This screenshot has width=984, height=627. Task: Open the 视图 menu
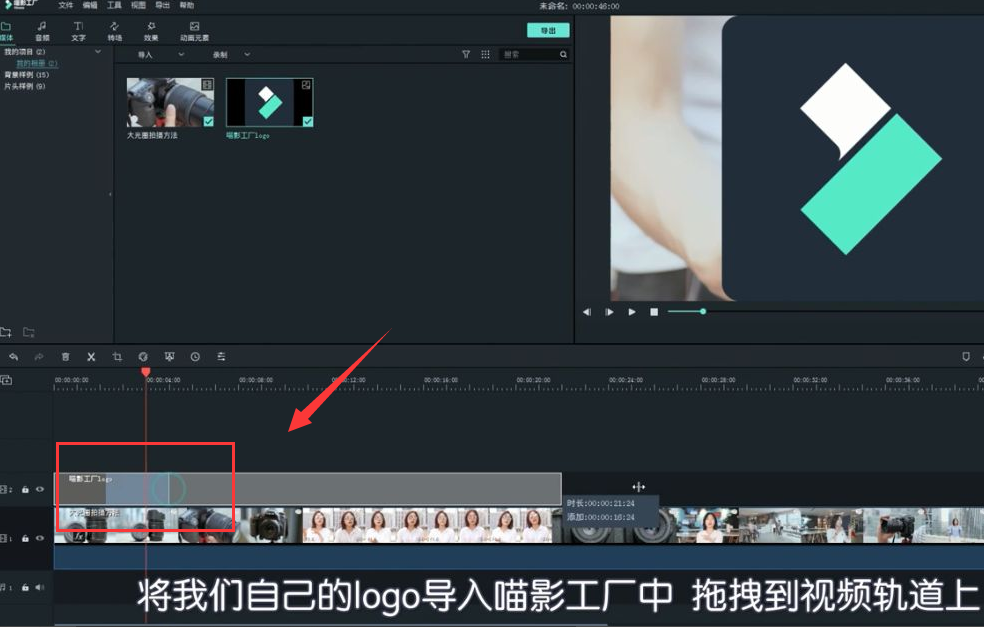click(x=138, y=6)
